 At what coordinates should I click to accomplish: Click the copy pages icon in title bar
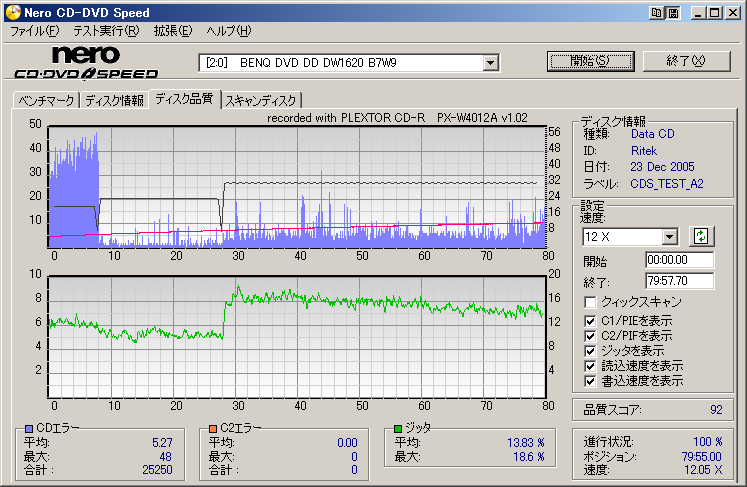coord(657,12)
